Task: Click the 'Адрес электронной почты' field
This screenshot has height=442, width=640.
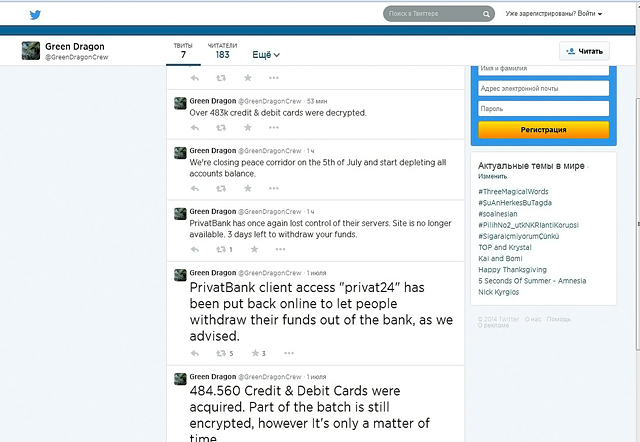Action: pos(544,89)
